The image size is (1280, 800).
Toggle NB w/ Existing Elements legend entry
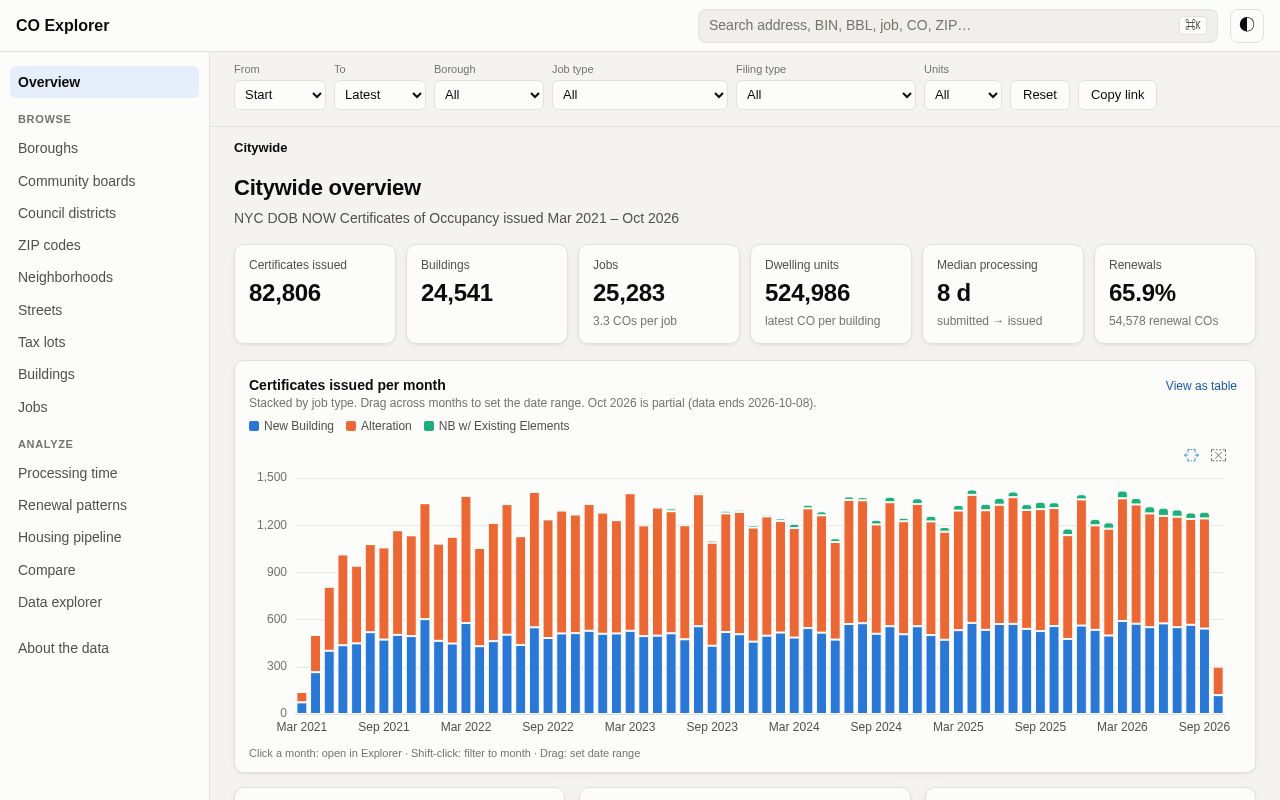click(x=497, y=426)
